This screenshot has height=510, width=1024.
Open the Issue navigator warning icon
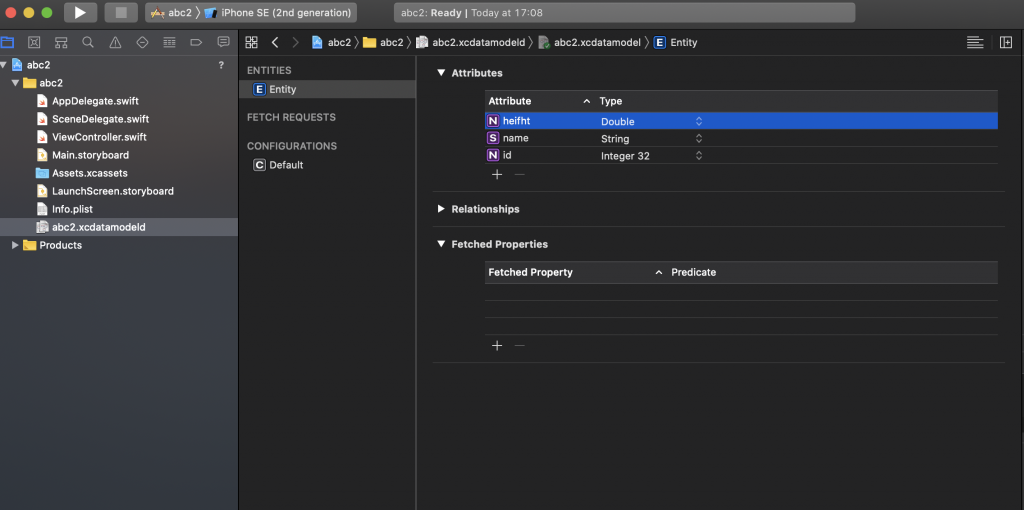(x=115, y=42)
